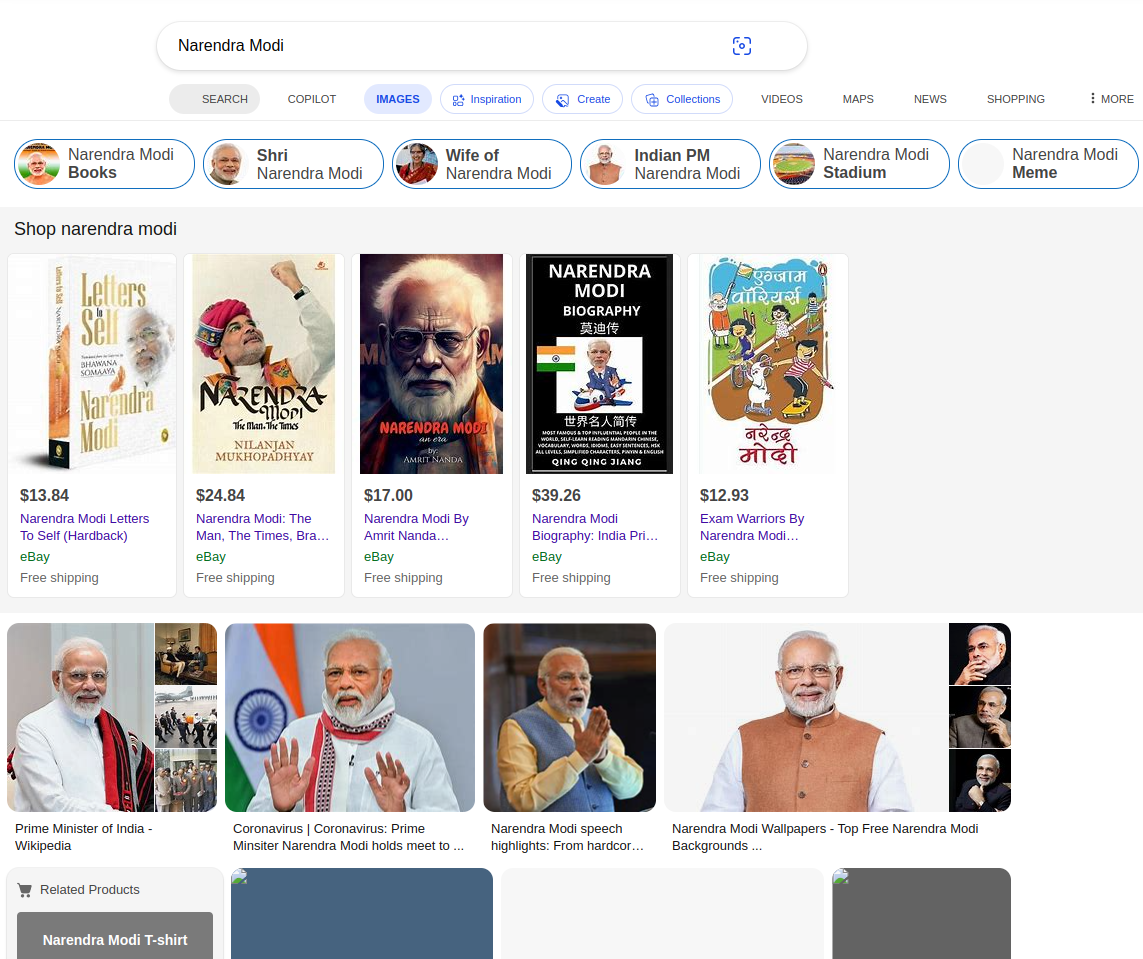The width and height of the screenshot is (1143, 959).
Task: Click the Create paint icon
Action: 563,100
